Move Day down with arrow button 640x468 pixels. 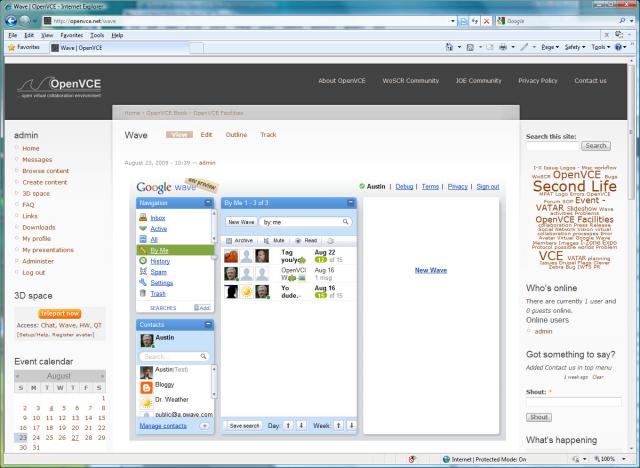tap(301, 426)
